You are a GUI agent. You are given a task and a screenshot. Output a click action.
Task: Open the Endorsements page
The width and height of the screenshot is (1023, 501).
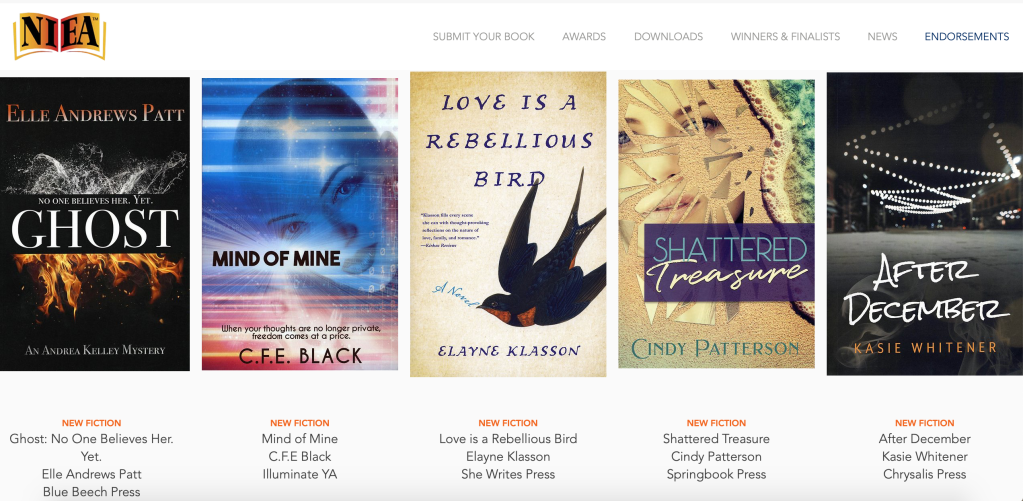point(966,37)
